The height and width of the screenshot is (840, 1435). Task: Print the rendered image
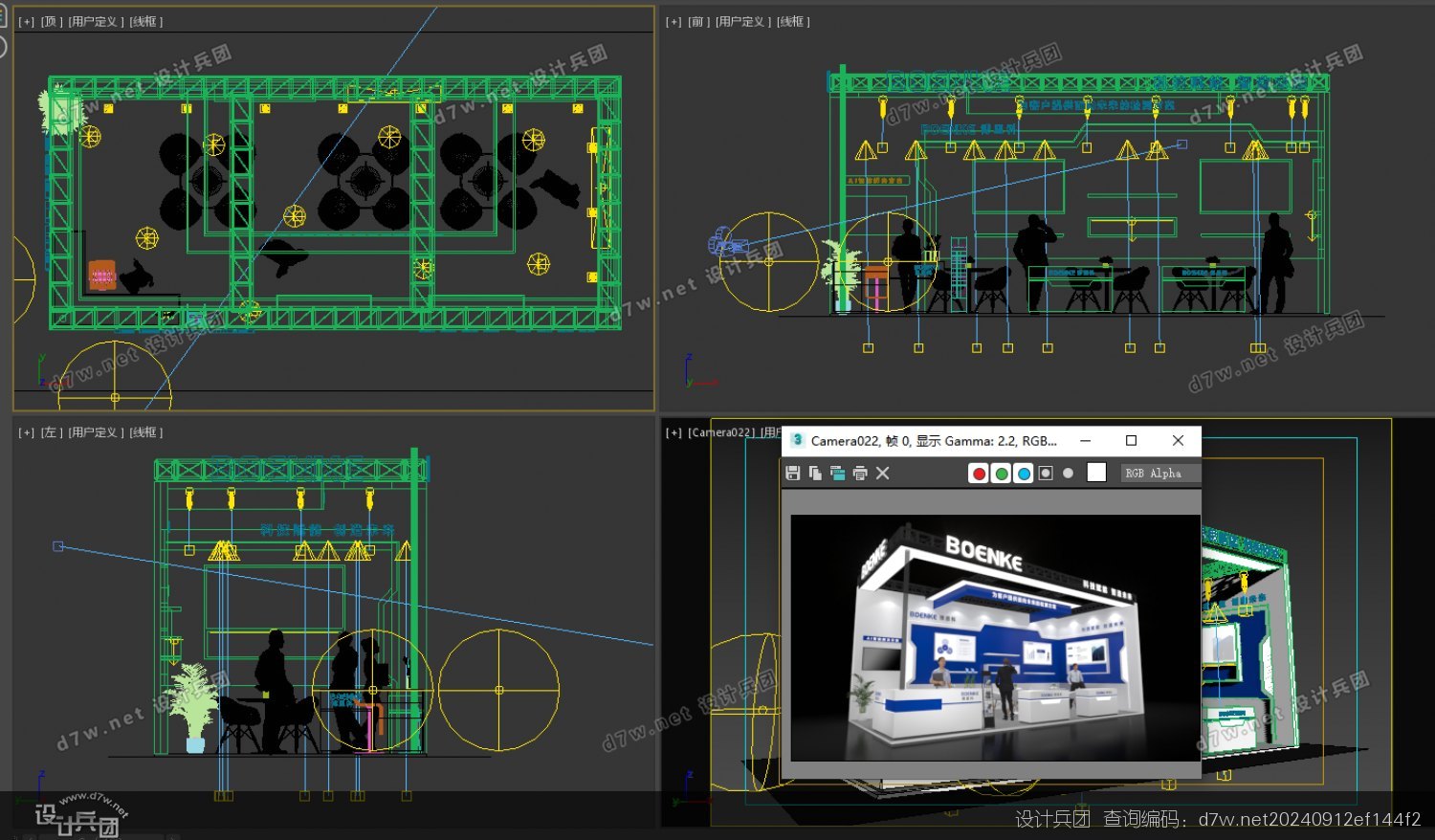(860, 473)
